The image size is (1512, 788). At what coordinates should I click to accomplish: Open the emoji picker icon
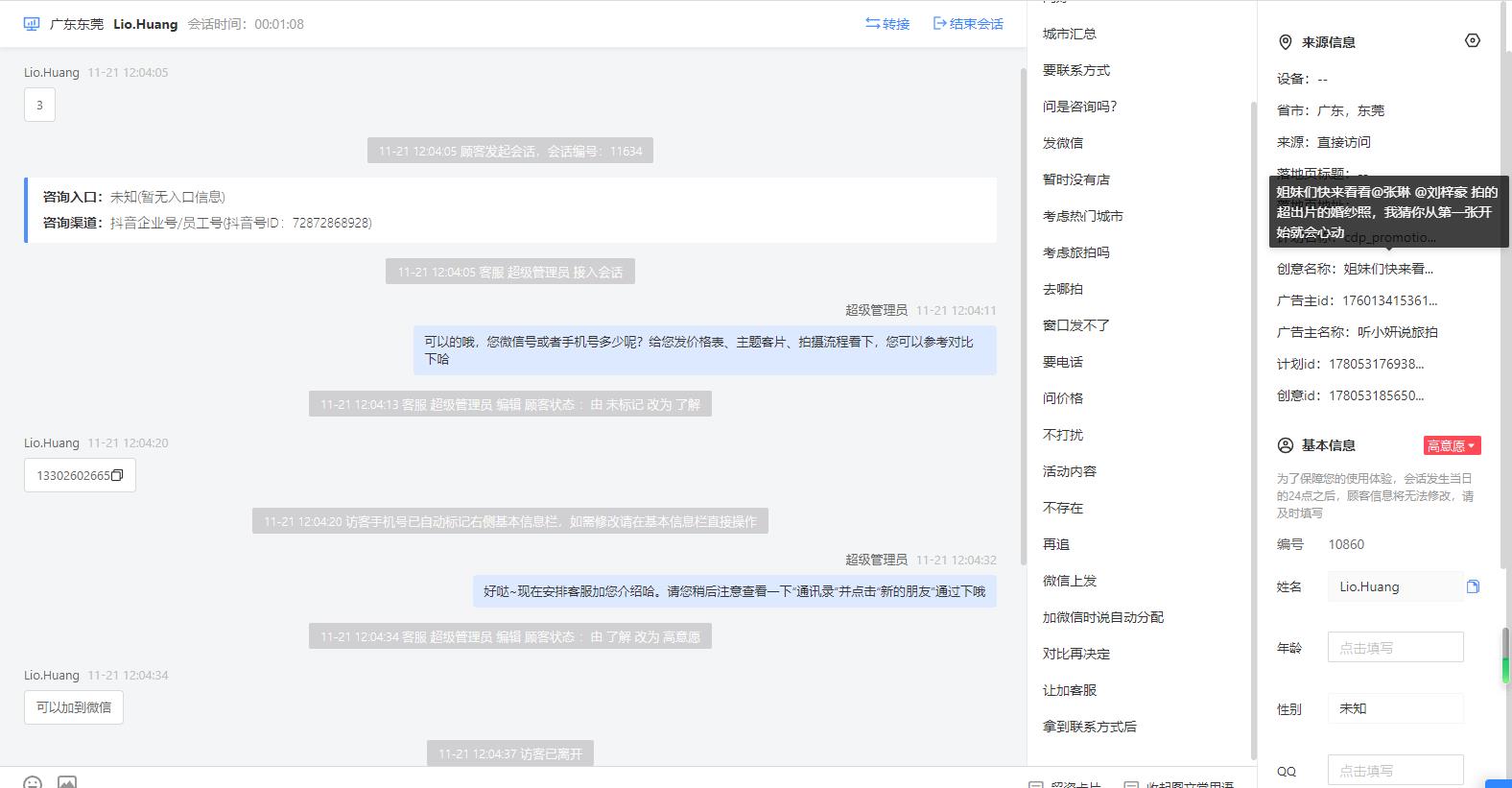click(33, 782)
